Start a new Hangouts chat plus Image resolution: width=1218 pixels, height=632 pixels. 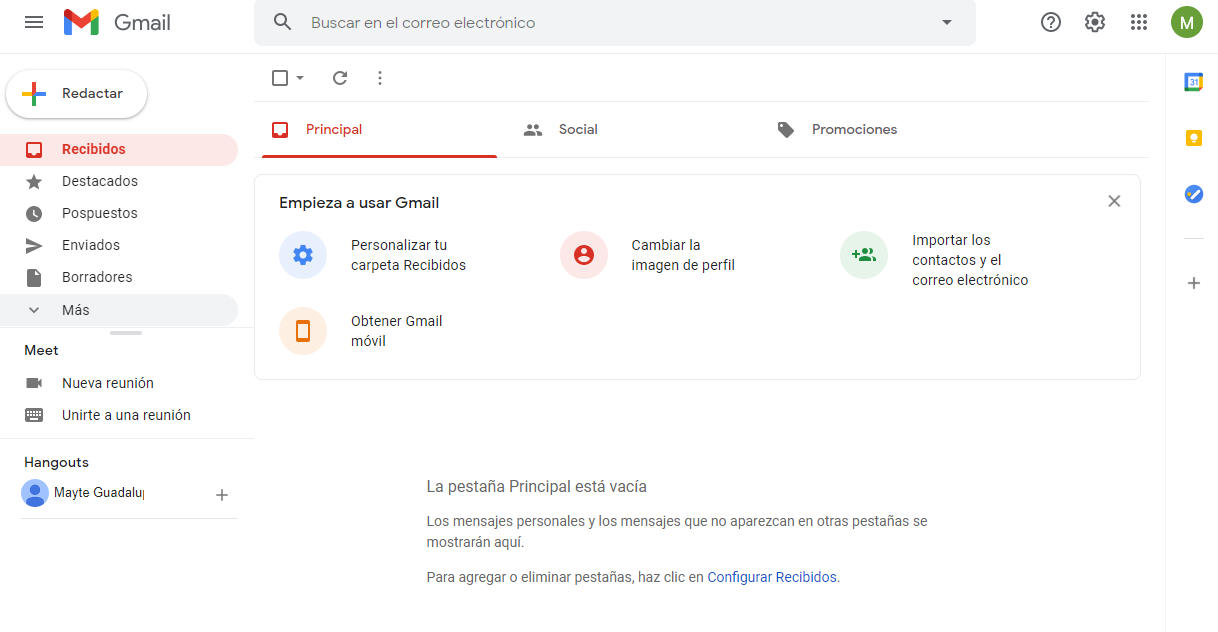click(x=222, y=495)
